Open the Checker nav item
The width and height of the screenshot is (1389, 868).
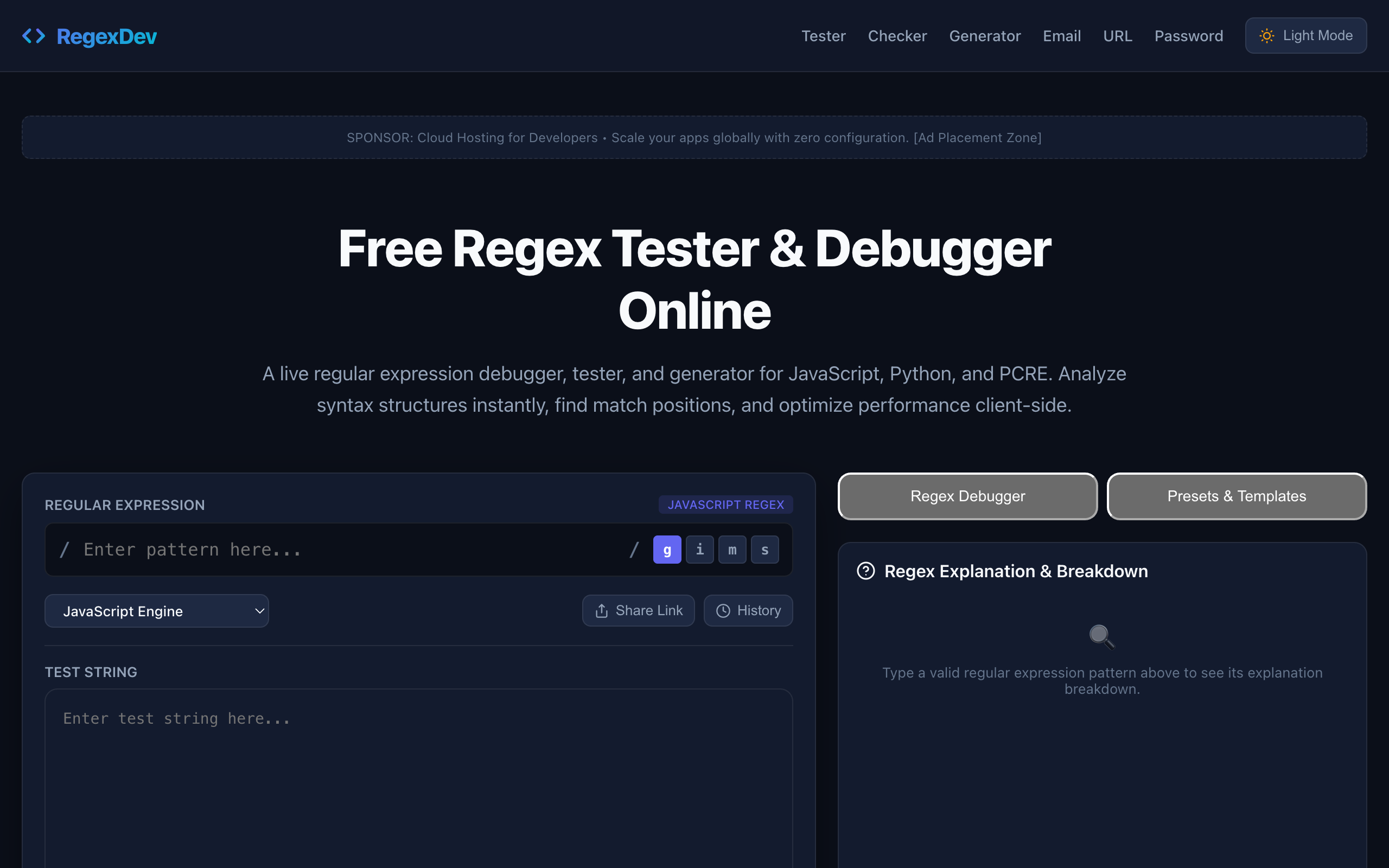click(x=897, y=36)
